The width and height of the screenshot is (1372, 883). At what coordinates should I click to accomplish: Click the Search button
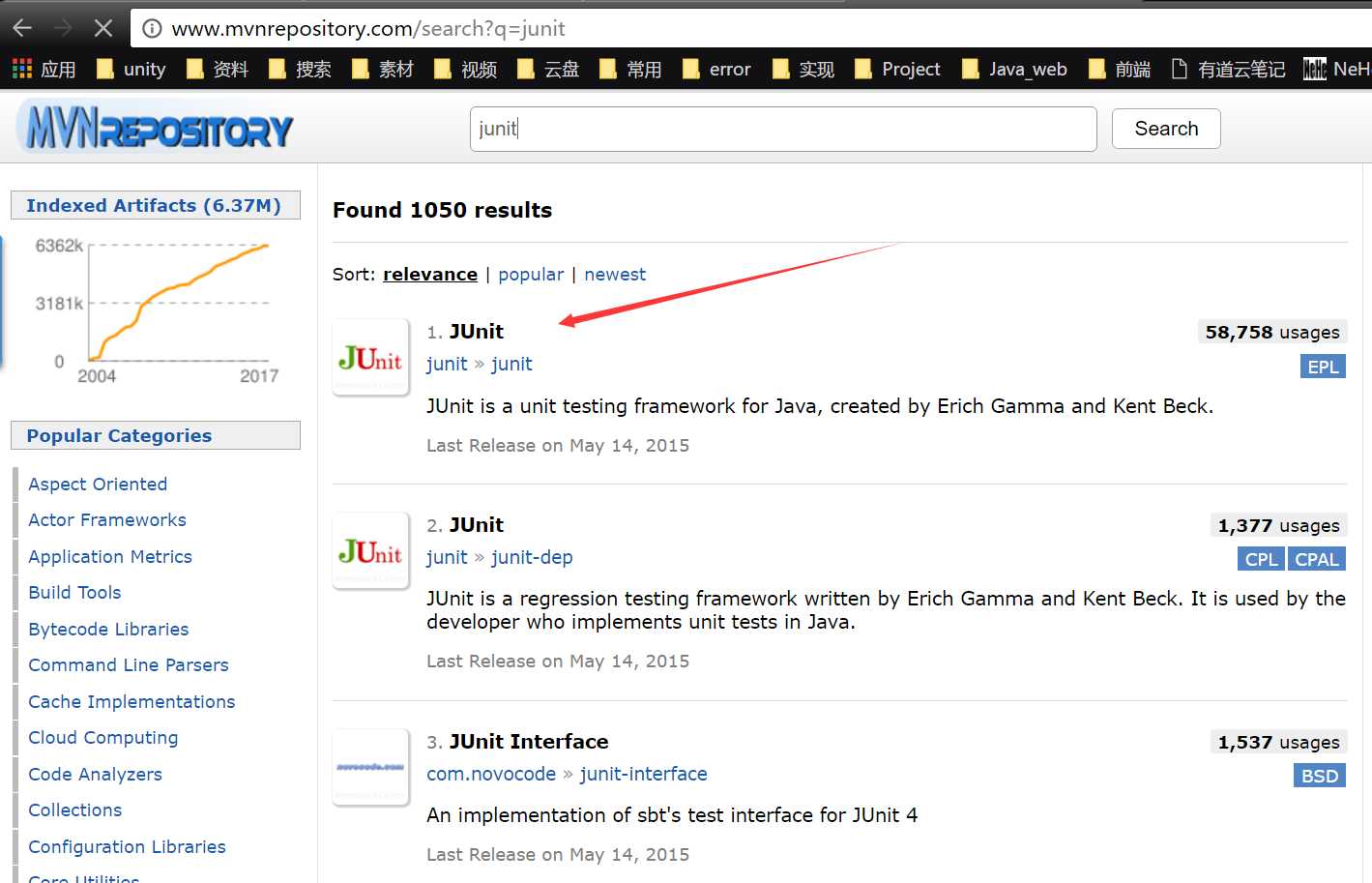[1166, 129]
